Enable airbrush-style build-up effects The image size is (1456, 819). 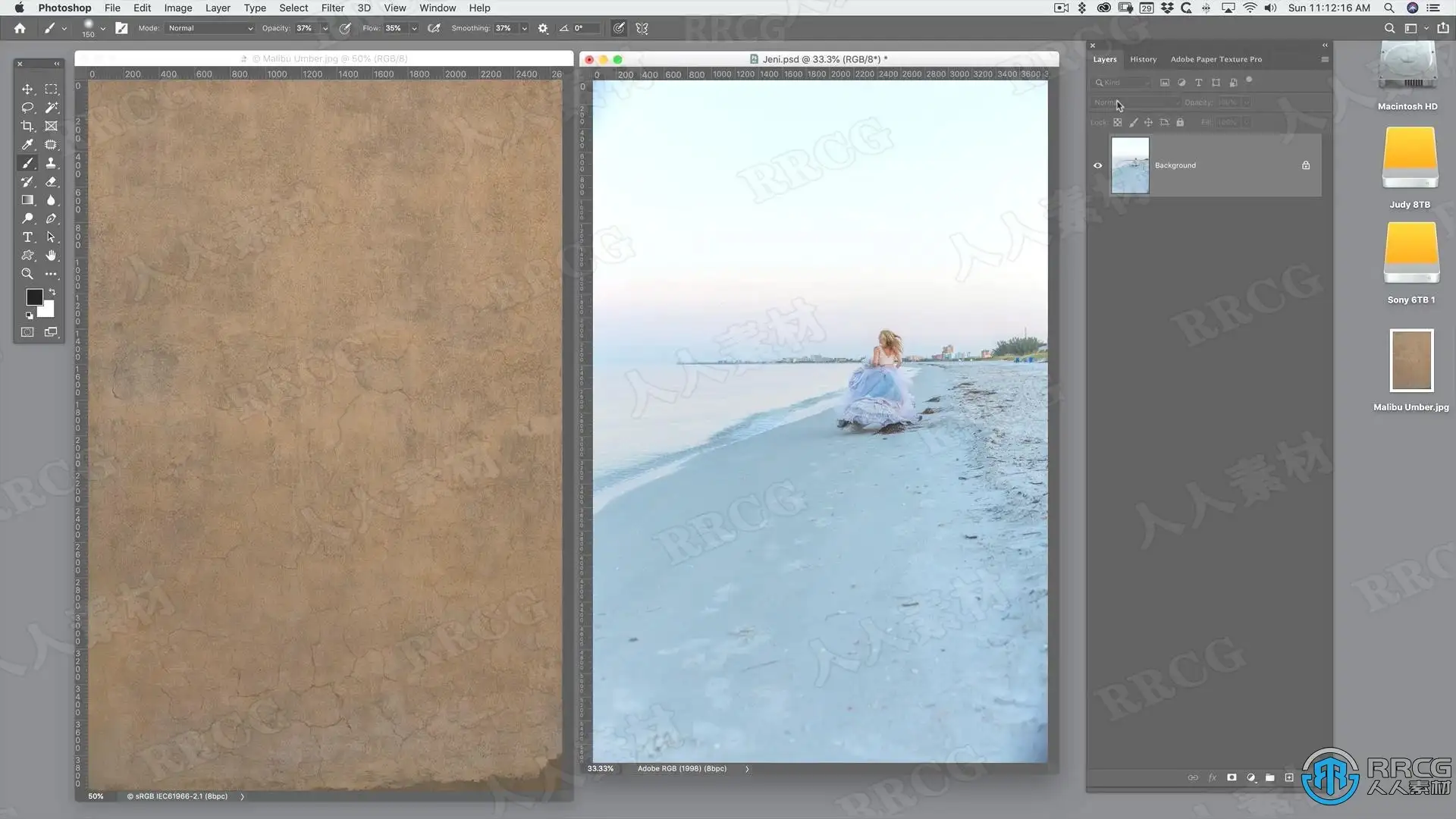click(x=434, y=28)
